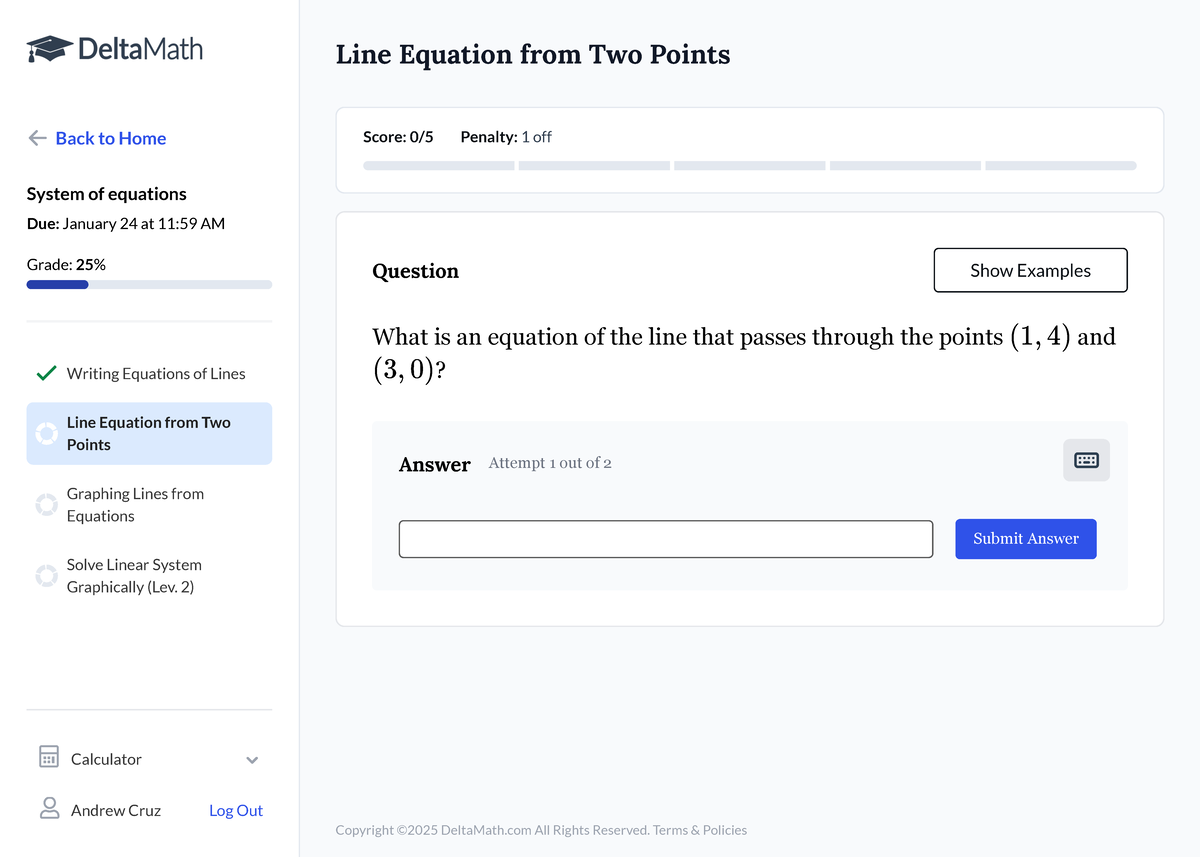Select Writing Equations of Lines in sidebar

[x=155, y=373]
